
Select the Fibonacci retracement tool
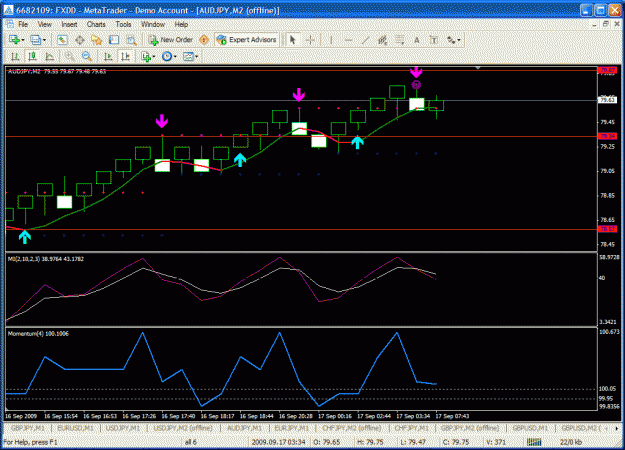(x=399, y=40)
